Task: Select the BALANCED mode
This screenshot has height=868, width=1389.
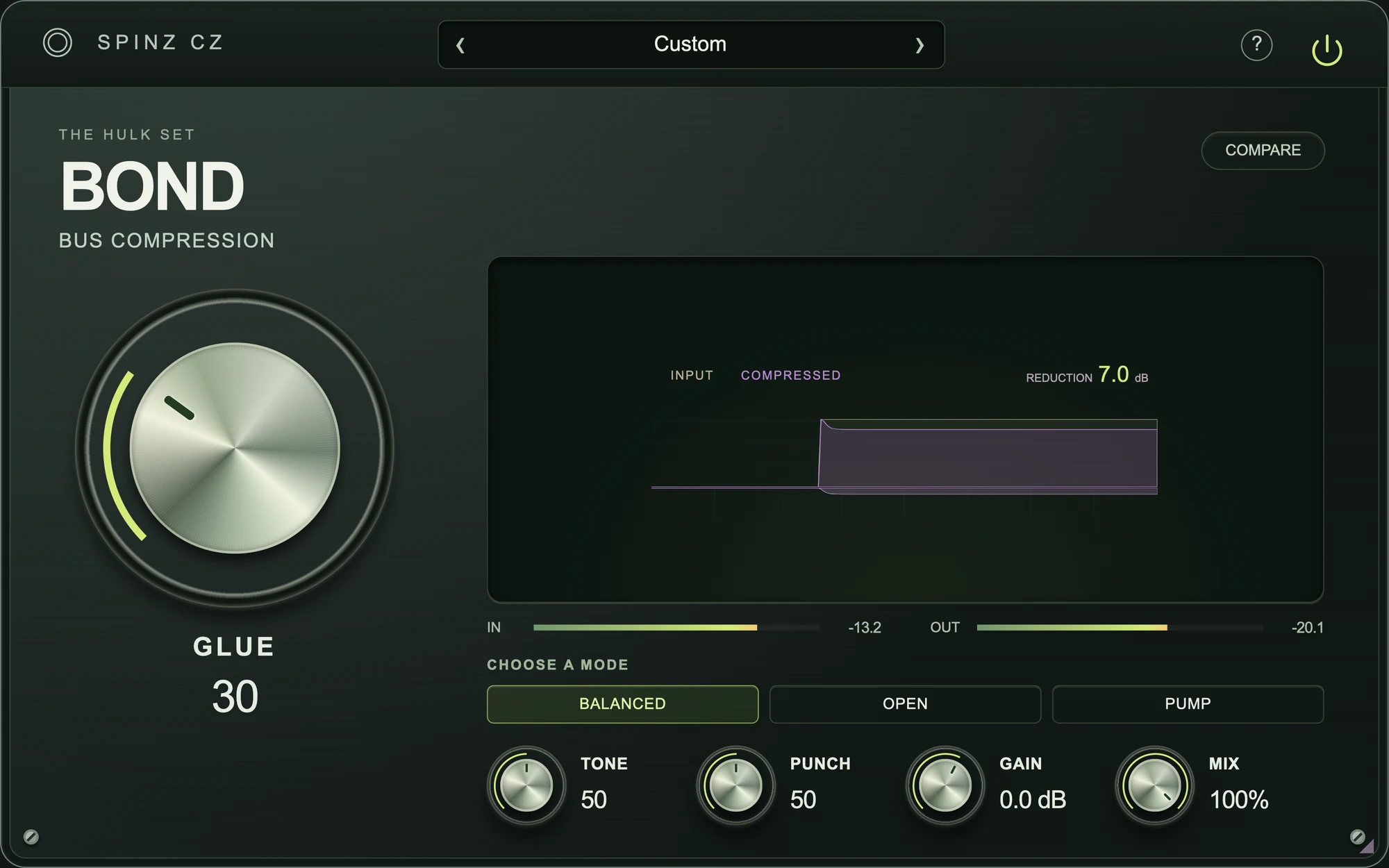Action: point(622,703)
